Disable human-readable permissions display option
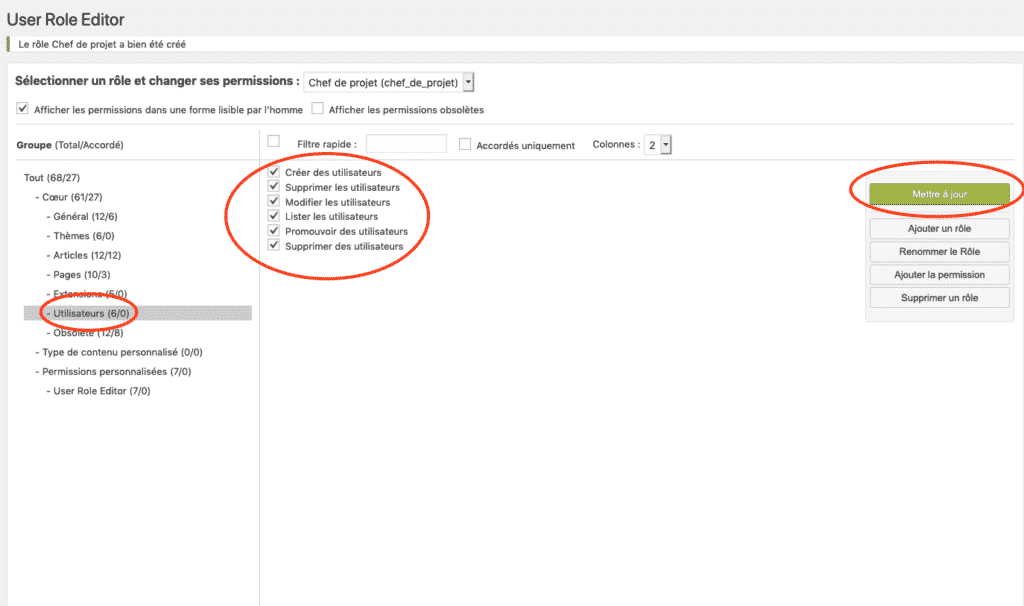This screenshot has height=606, width=1024. (22, 107)
